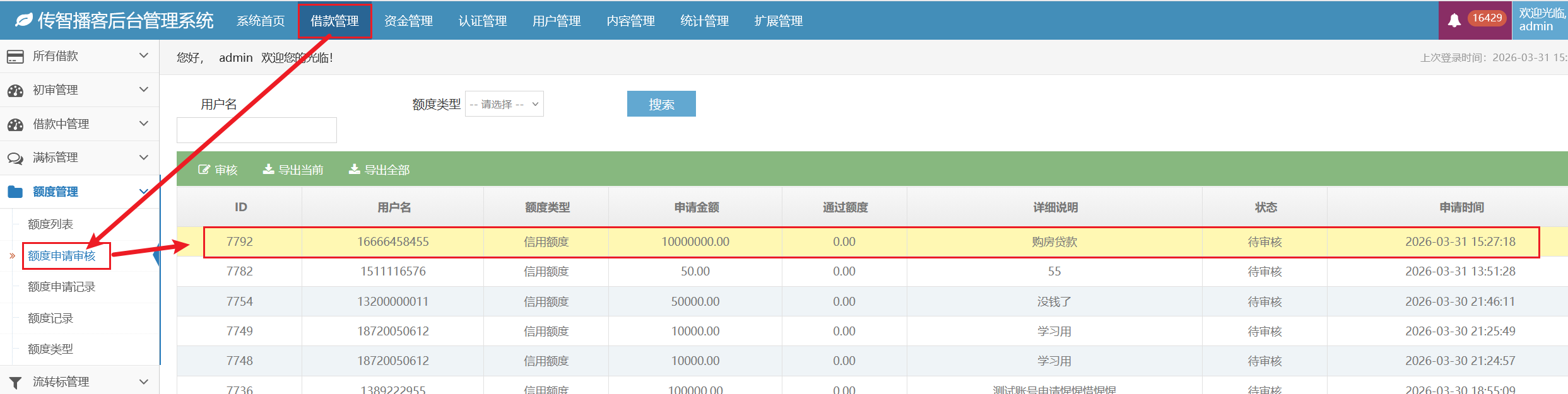Open the 资金管理 top menu

coord(408,21)
